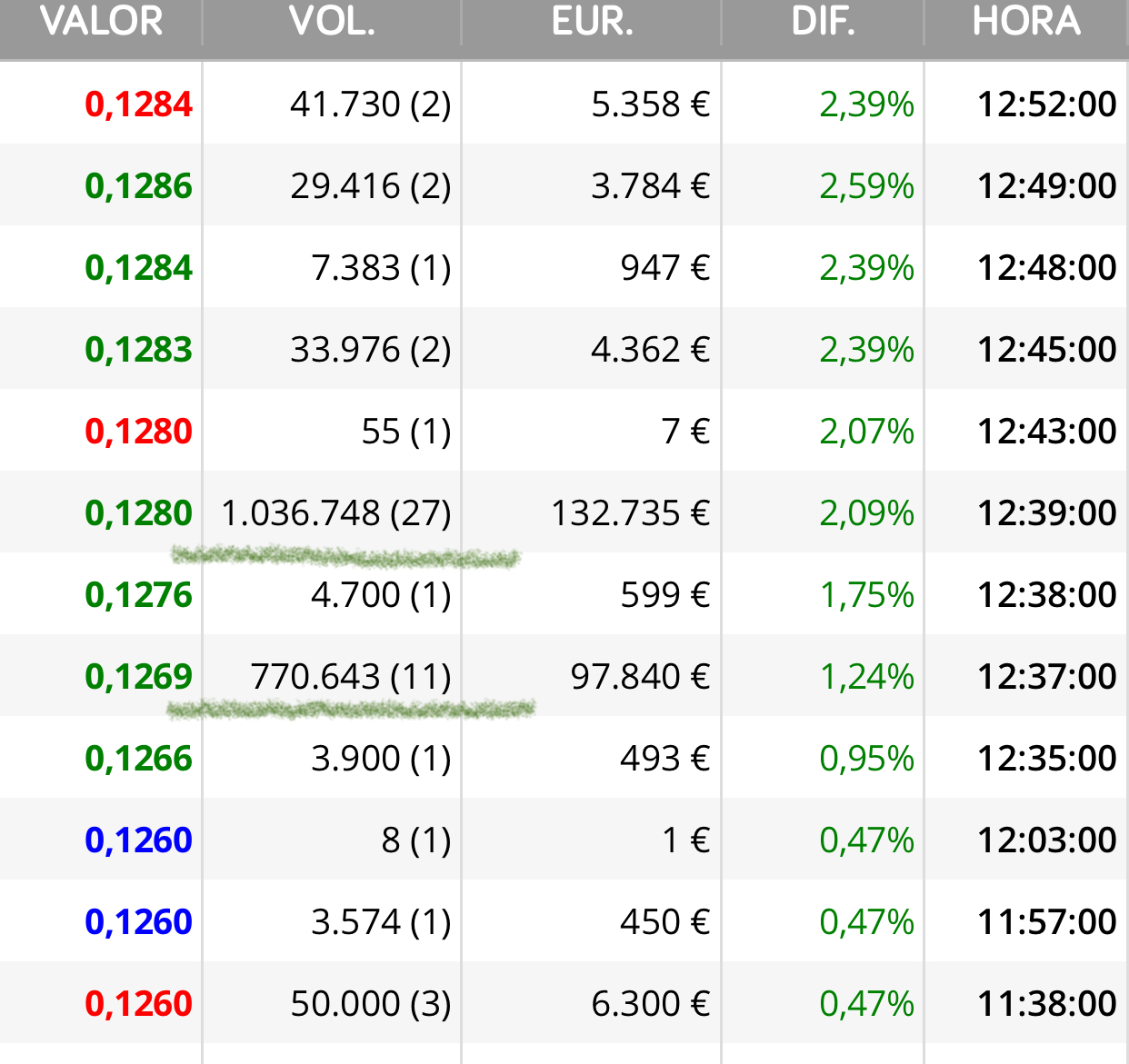Sort by the DIF. column header
Viewport: 1129px width, 1064px height.
823,22
